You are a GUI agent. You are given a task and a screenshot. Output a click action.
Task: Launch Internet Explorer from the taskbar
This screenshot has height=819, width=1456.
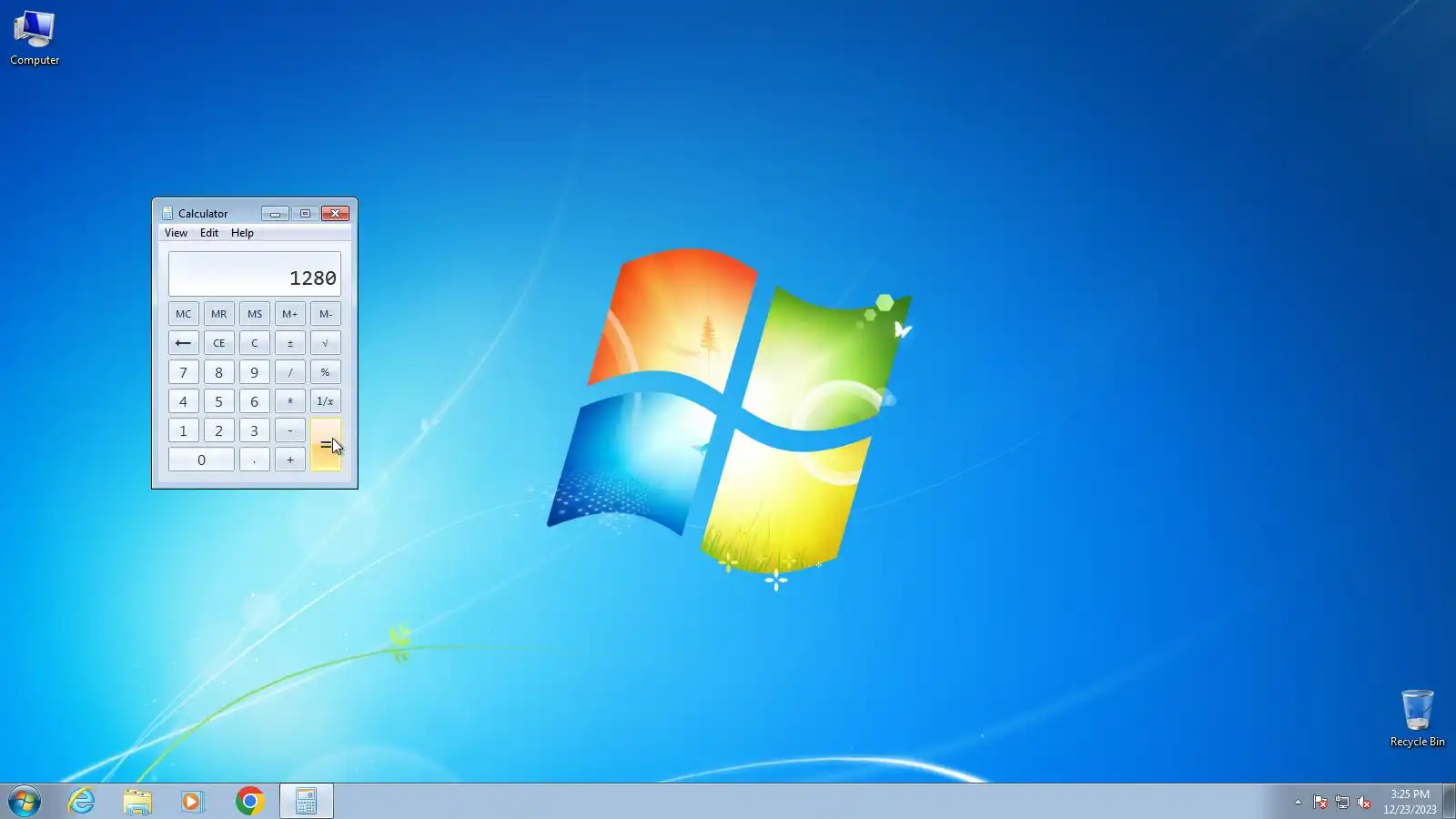[x=82, y=801]
